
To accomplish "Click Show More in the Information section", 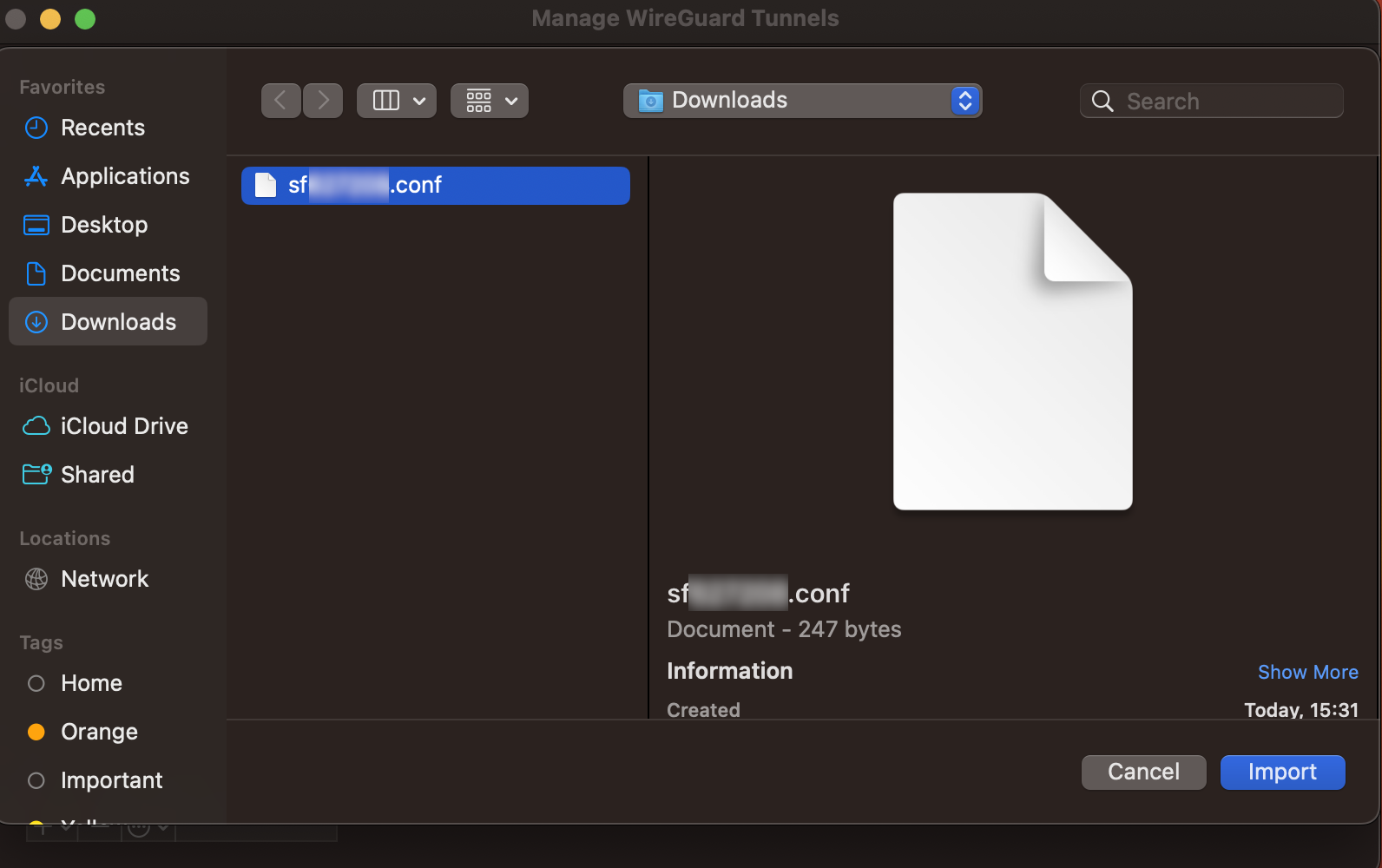I will [x=1308, y=672].
